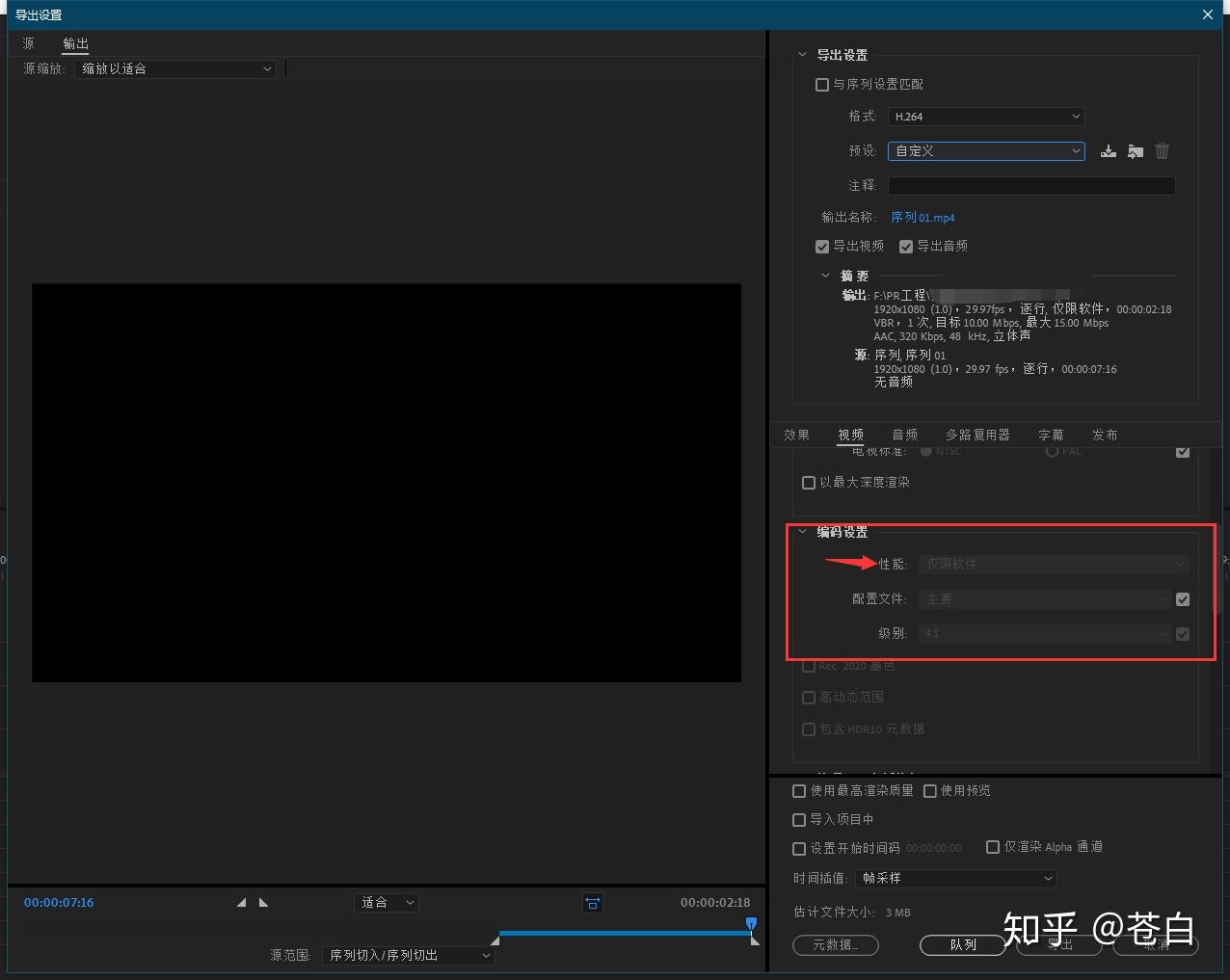Open the Performance 仅限软件 dropdown
The height and width of the screenshot is (980, 1230).
click(1054, 565)
